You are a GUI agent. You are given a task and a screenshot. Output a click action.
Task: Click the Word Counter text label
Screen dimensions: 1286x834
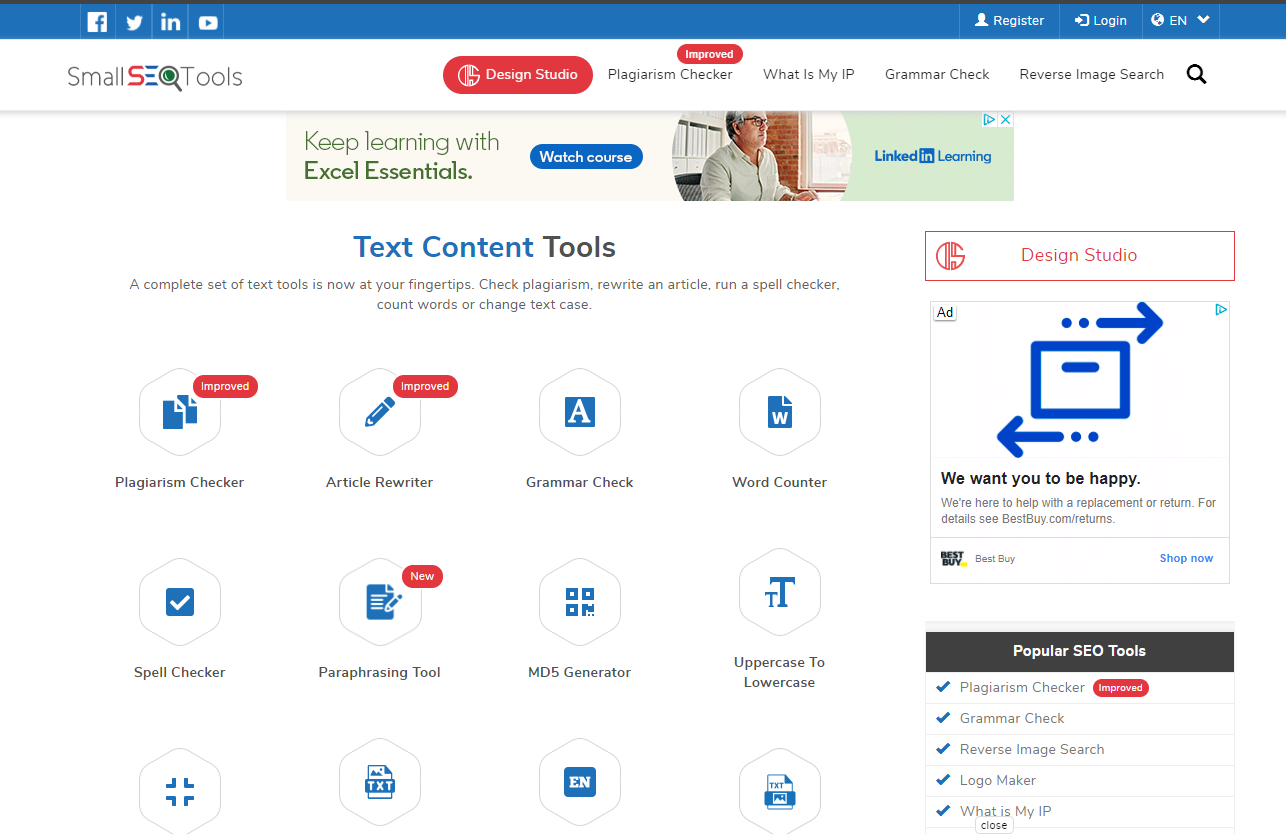click(x=780, y=482)
